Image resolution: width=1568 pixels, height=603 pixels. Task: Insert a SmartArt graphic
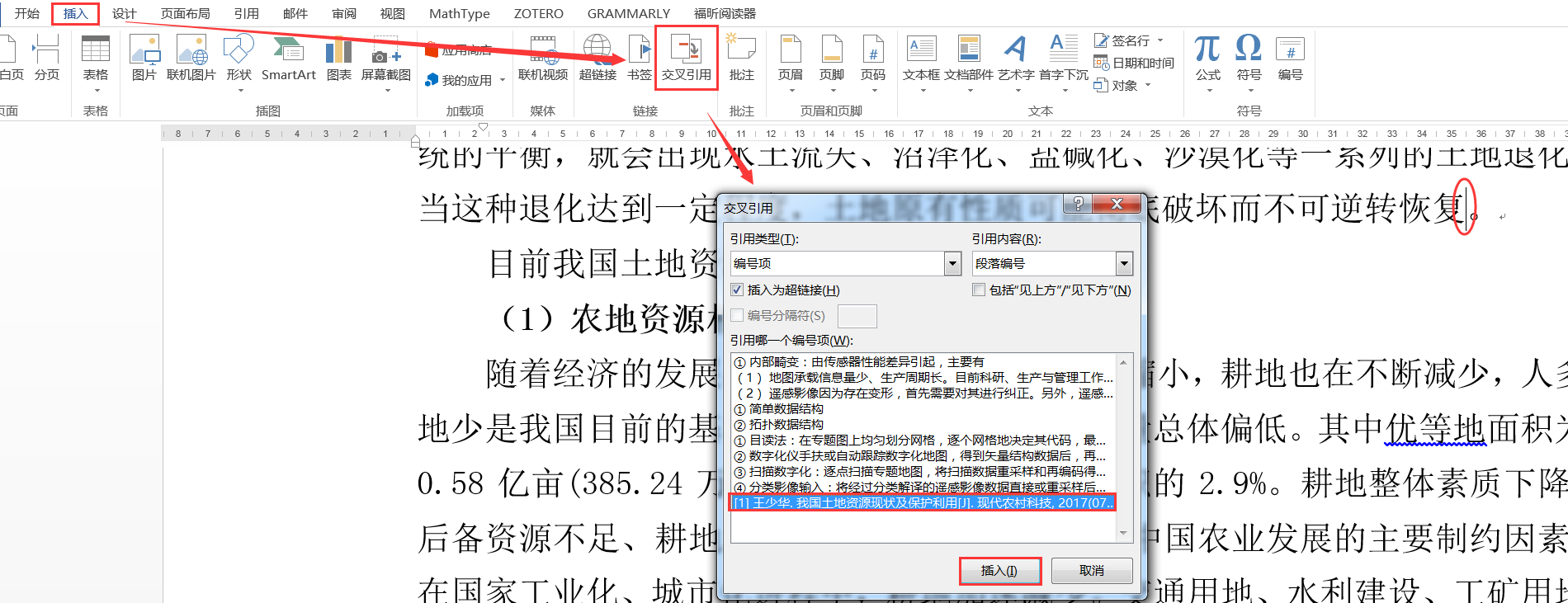289,59
